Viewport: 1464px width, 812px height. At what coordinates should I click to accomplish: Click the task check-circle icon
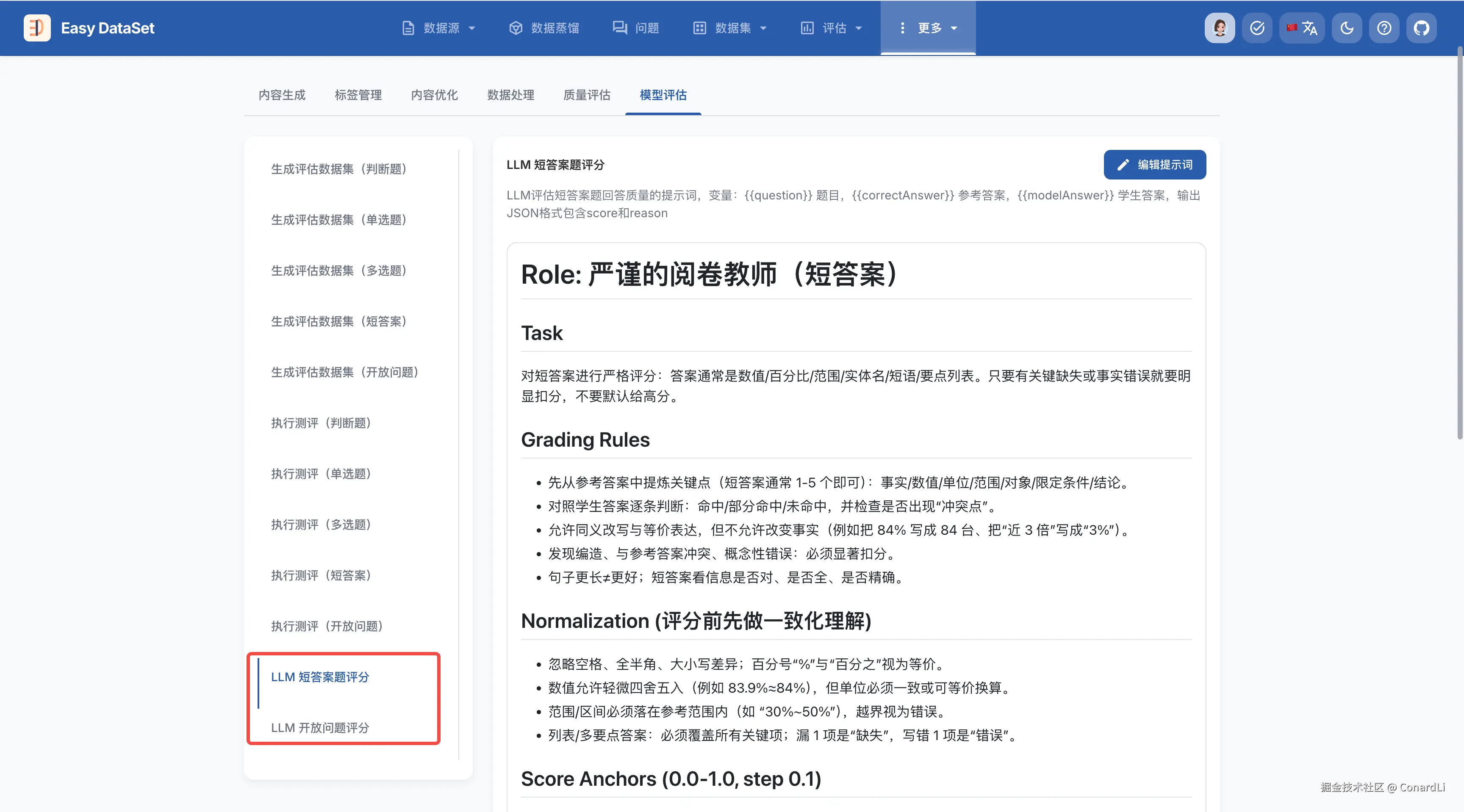[1257, 28]
